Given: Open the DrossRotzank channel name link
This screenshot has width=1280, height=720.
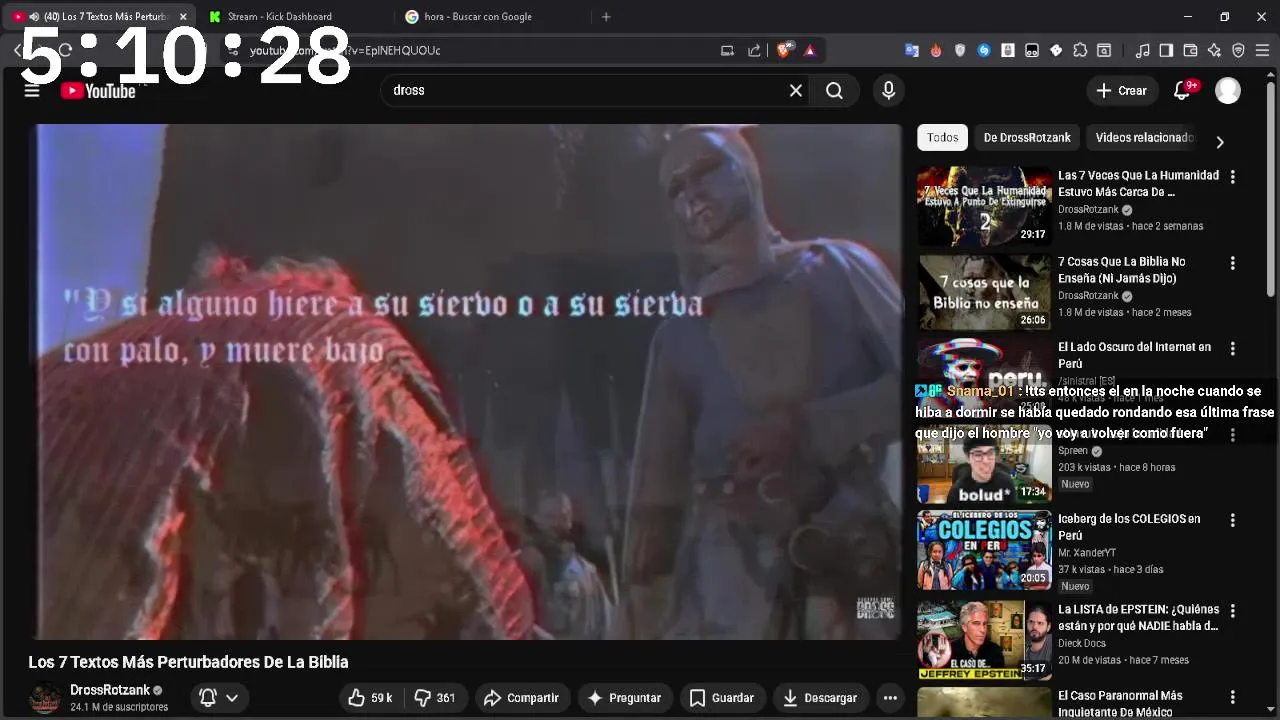Looking at the screenshot, I should click(110, 690).
